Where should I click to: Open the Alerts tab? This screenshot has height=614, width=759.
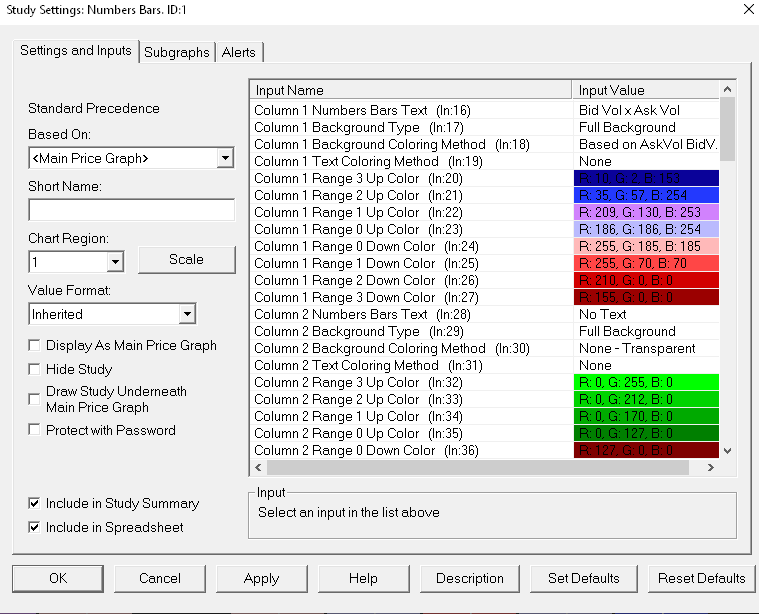tap(239, 52)
